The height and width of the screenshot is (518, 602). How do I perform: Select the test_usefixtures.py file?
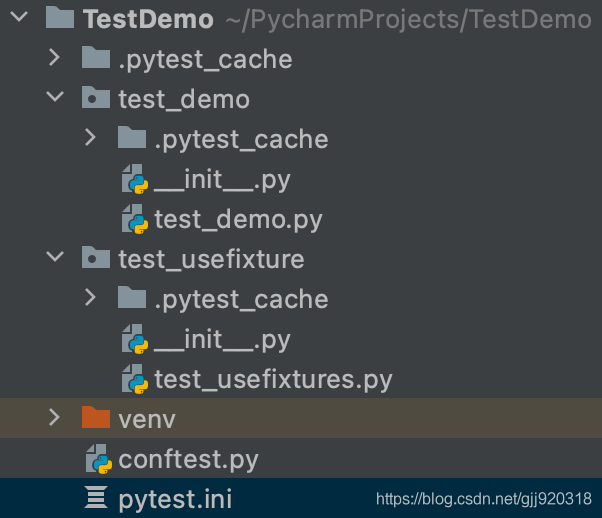tap(273, 379)
